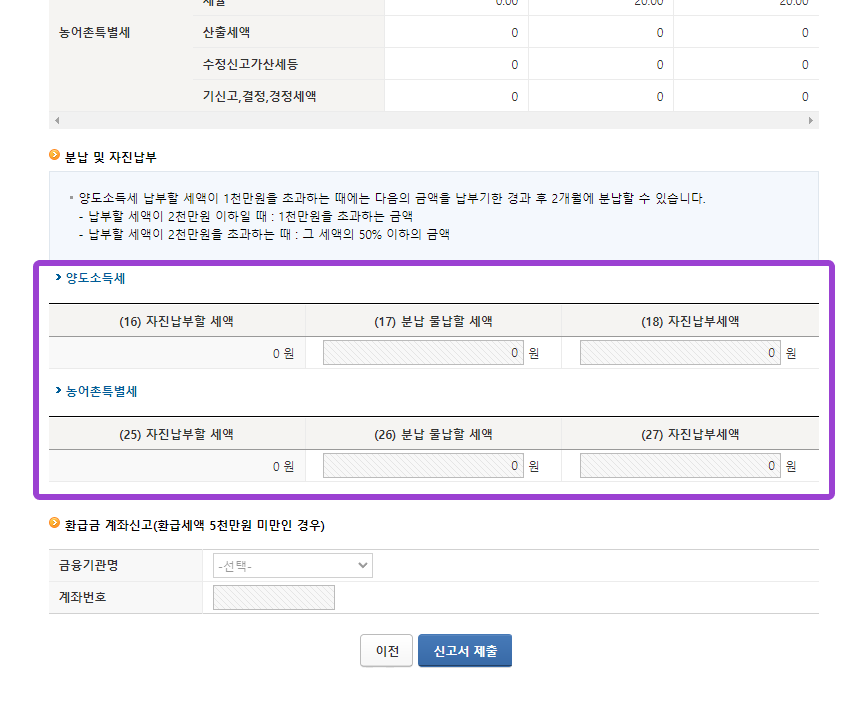The height and width of the screenshot is (716, 865).
Task: Click the horizontal scrollbar track under the tax table
Action: [x=433, y=120]
